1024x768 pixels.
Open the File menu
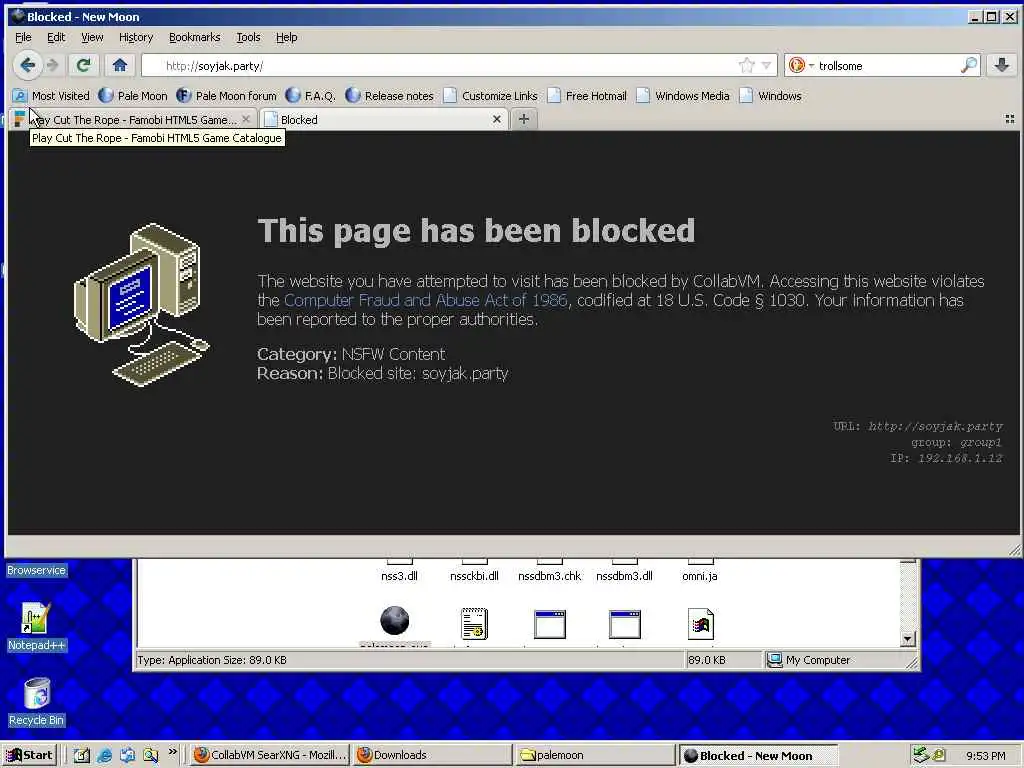tap(23, 37)
